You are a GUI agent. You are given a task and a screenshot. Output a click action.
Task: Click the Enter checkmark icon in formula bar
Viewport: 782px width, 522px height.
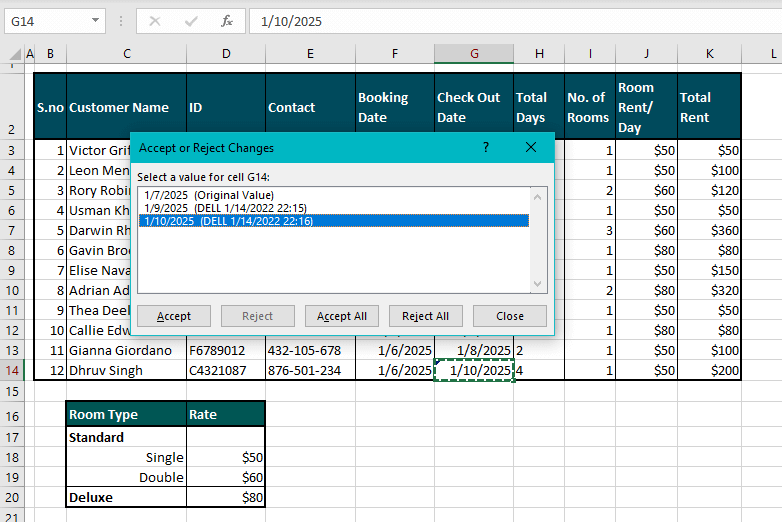point(191,21)
